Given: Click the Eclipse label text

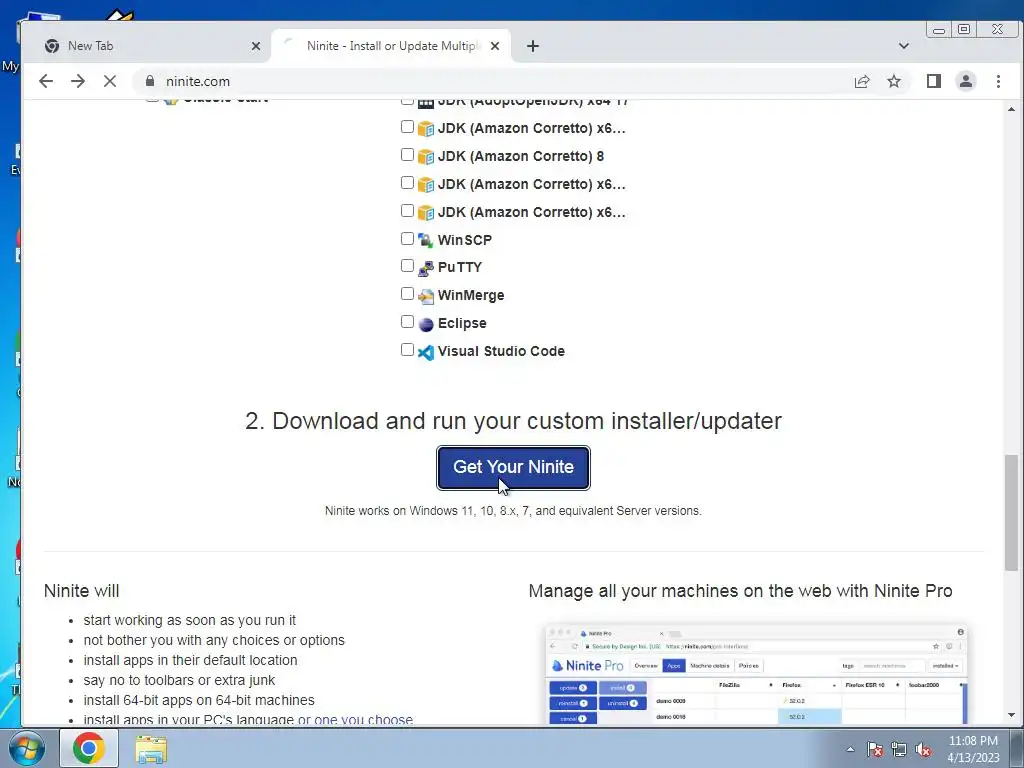Looking at the screenshot, I should [462, 323].
